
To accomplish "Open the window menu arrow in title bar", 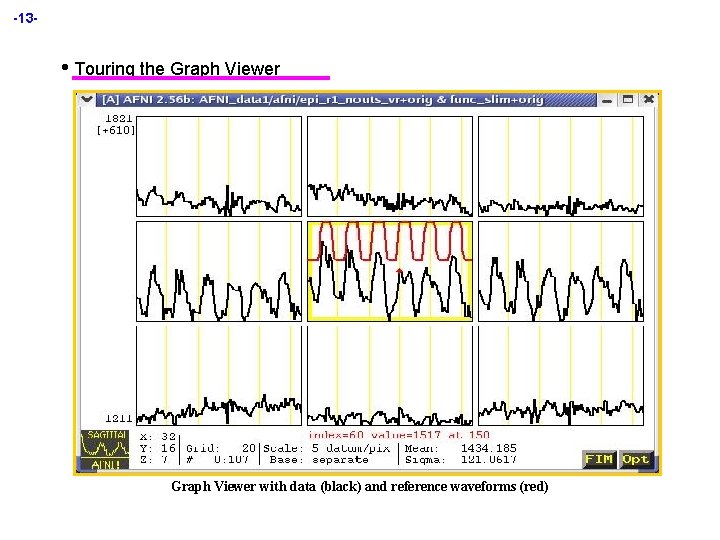I will tap(87, 99).
